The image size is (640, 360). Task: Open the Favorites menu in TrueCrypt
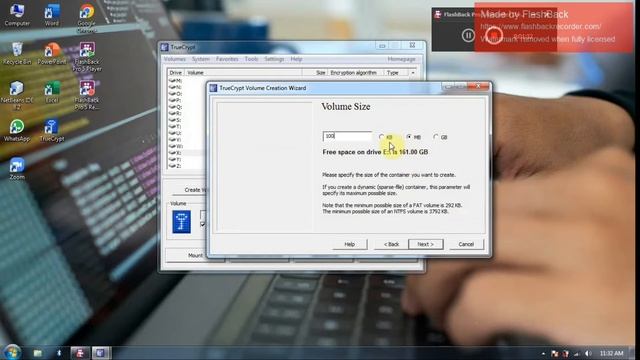pyautogui.click(x=227, y=59)
